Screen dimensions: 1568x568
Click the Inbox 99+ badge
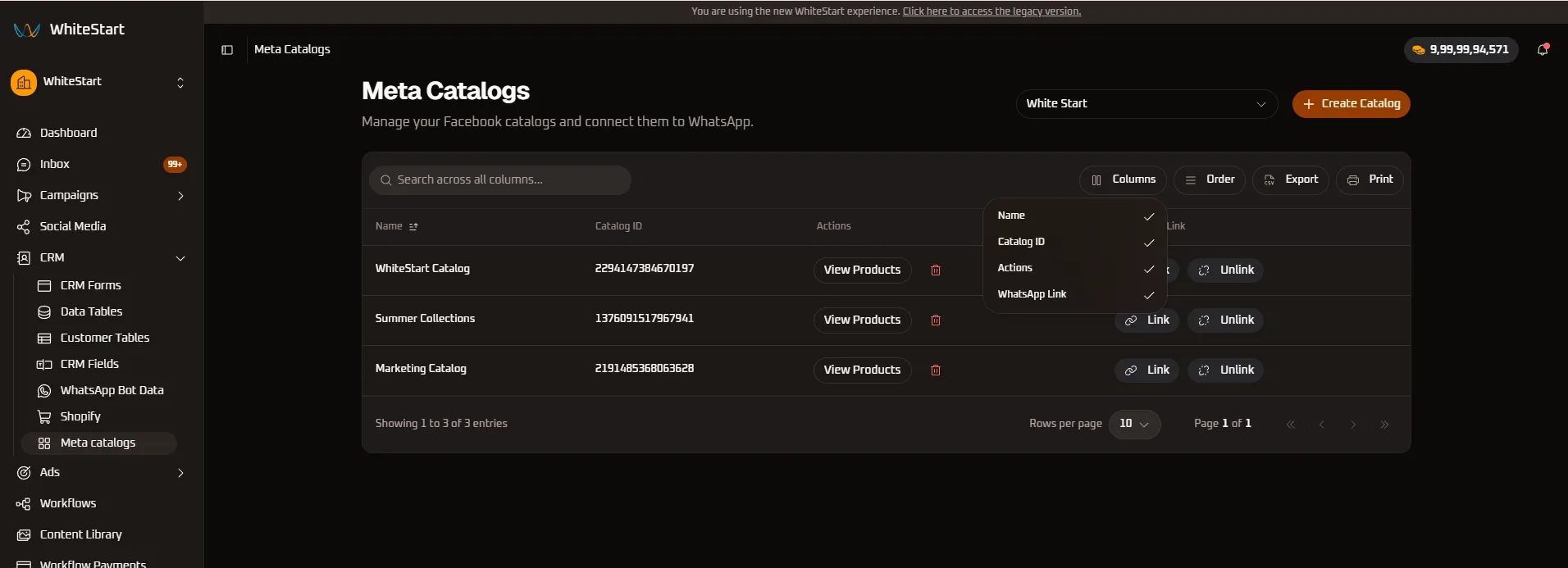pyautogui.click(x=175, y=165)
